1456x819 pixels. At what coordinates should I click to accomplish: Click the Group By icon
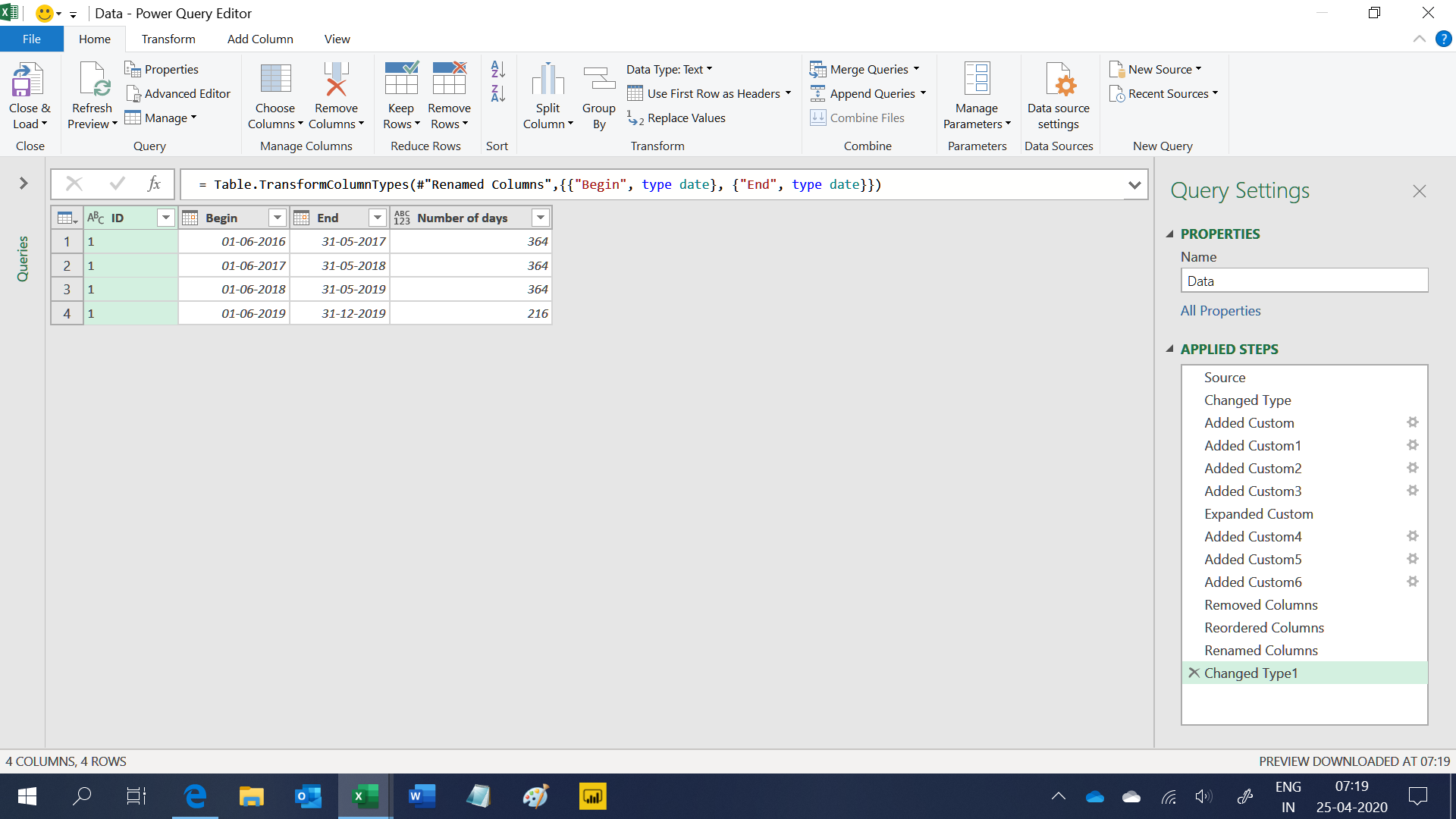coord(599,79)
